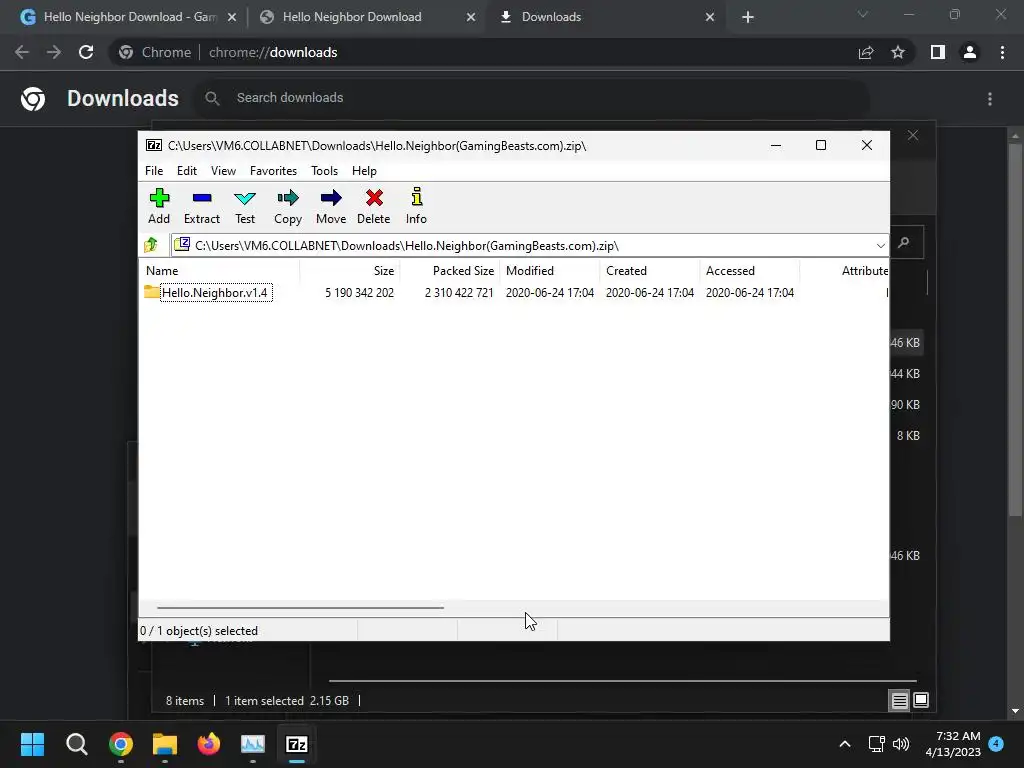Click the packed size 2 310 422 721
Image resolution: width=1024 pixels, height=768 pixels.
click(x=459, y=293)
